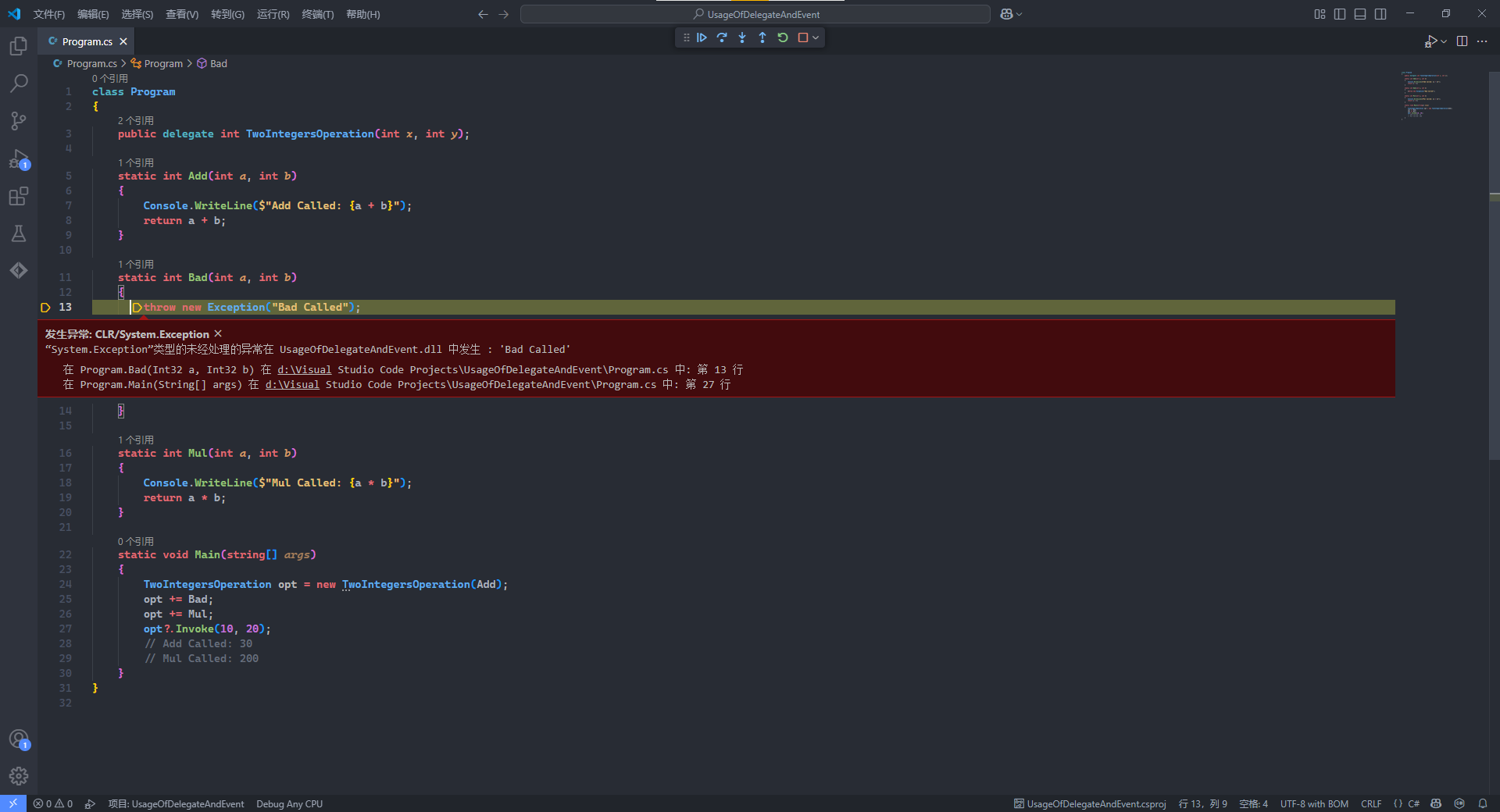Click the CRLF line ending in the status bar
Viewport: 1500px width, 812px height.
pos(1370,804)
